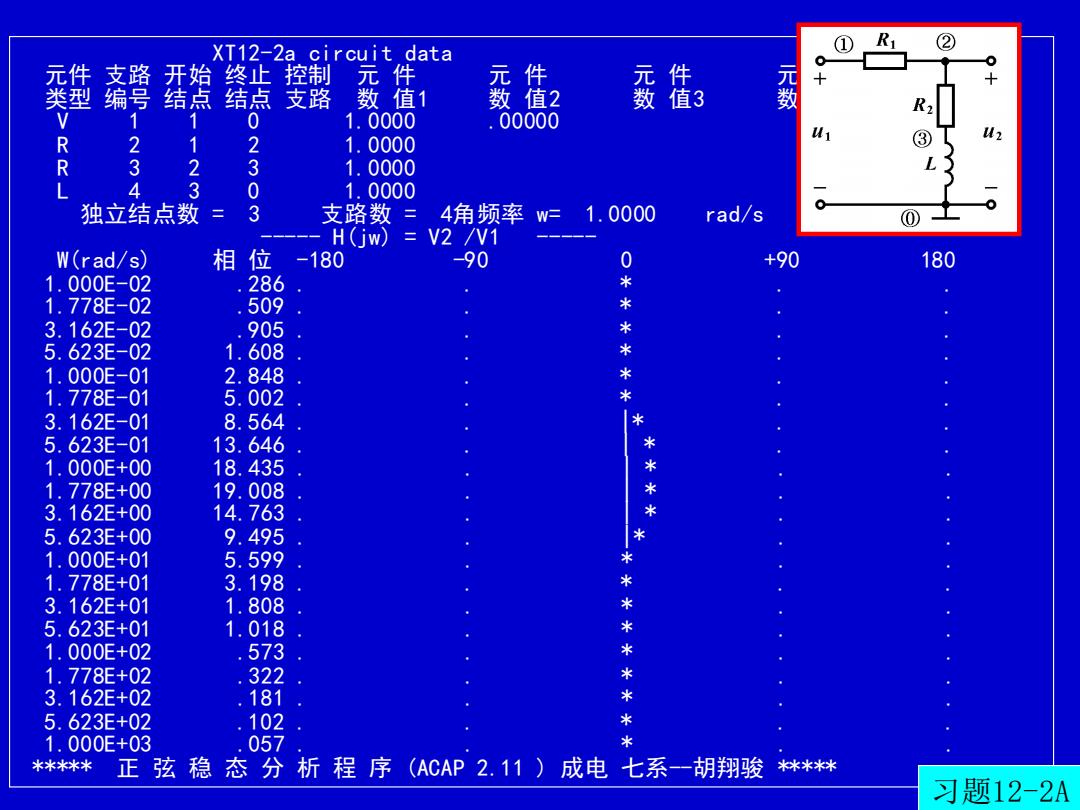Click the phase value 5.599
Viewport: 1080px width, 810px height.
coord(254,560)
